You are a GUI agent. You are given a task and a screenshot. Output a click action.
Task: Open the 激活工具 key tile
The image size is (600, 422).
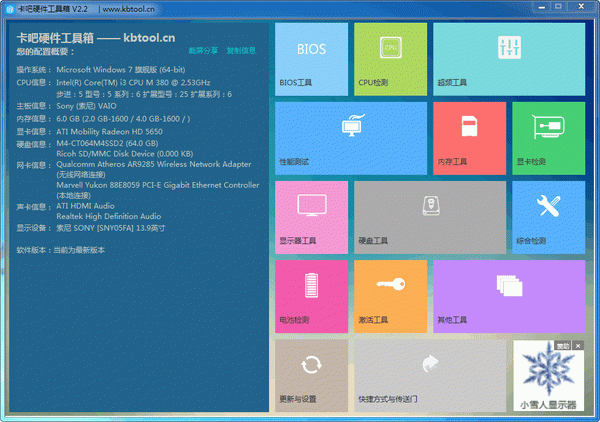[390, 297]
